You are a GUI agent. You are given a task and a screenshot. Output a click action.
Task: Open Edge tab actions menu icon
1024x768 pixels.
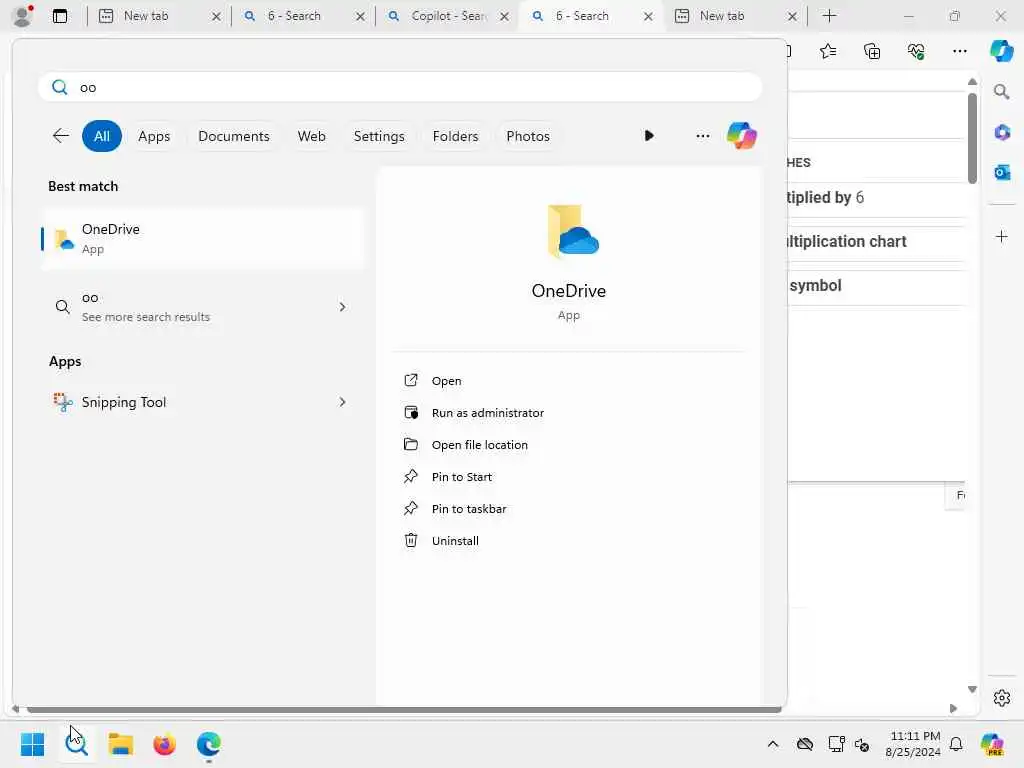coord(59,16)
